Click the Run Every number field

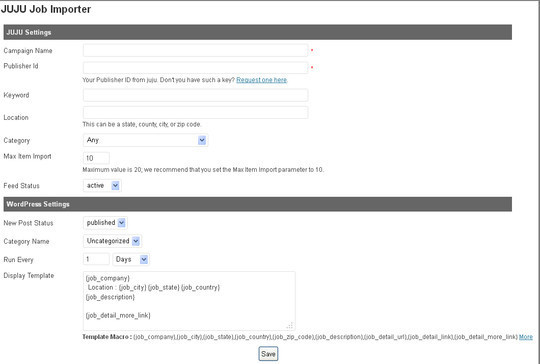coord(96,259)
